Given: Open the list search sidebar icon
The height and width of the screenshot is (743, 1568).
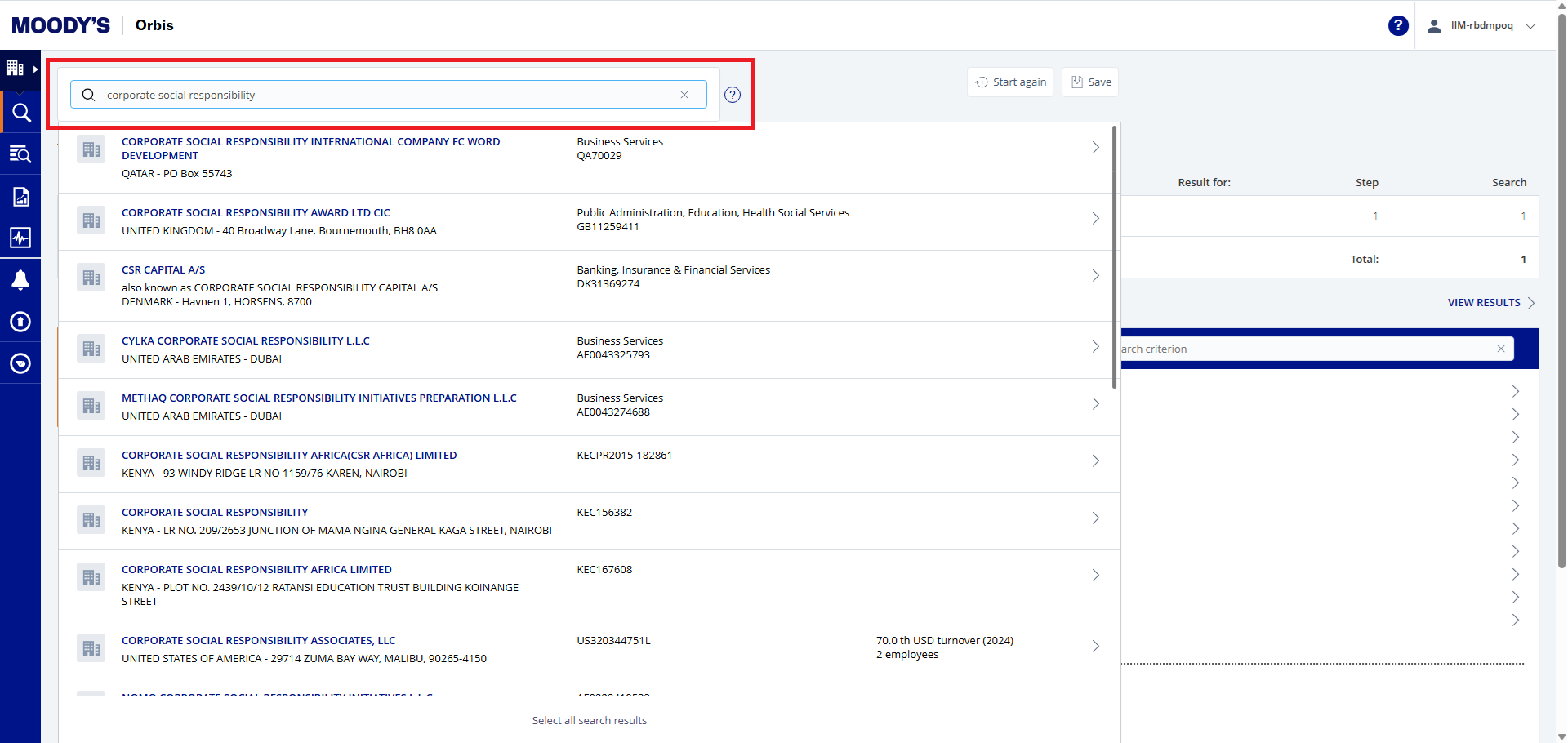Looking at the screenshot, I should (20, 153).
